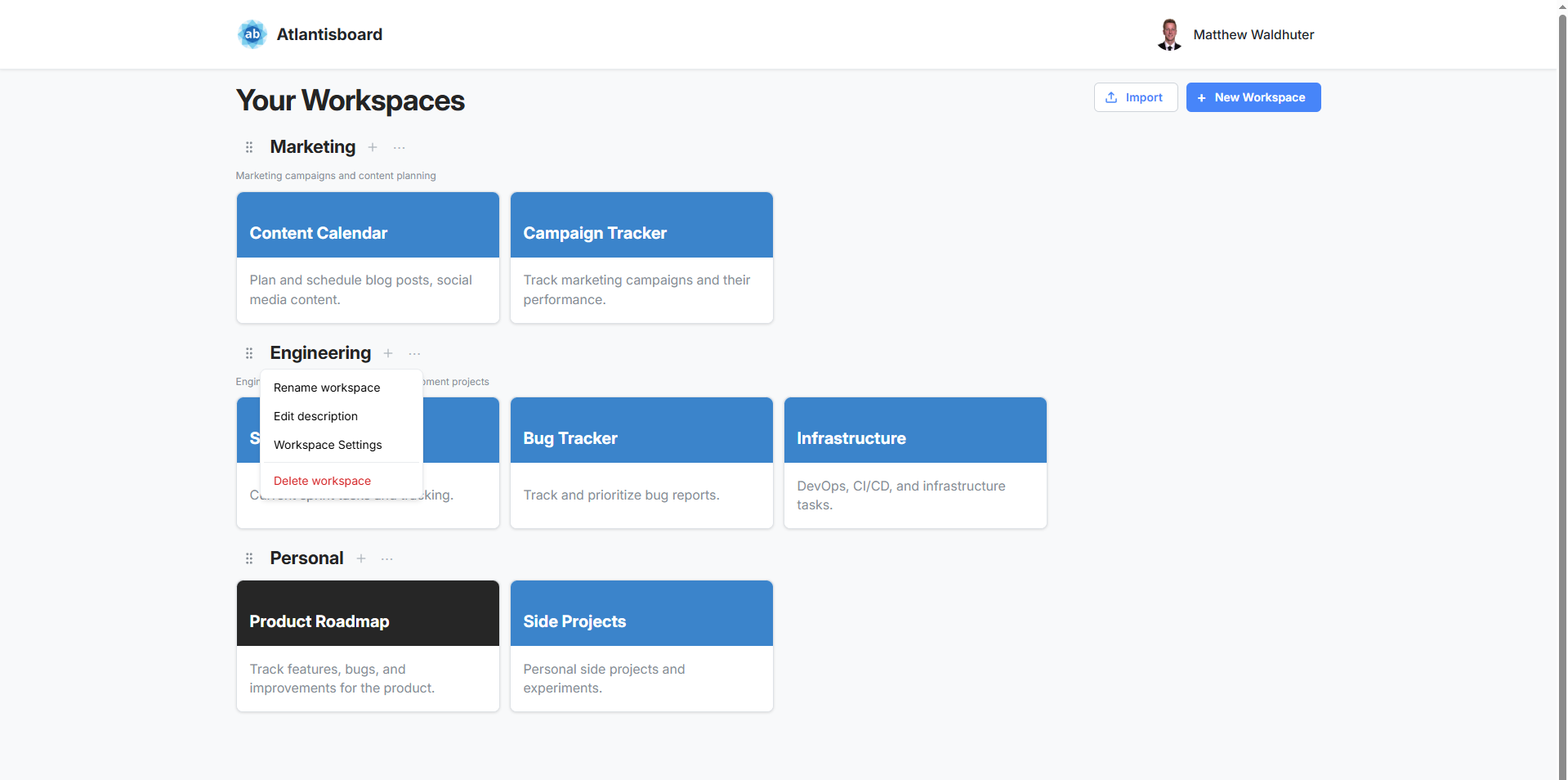This screenshot has height=780, width=1568.
Task: Create a New Workspace
Action: tap(1253, 97)
